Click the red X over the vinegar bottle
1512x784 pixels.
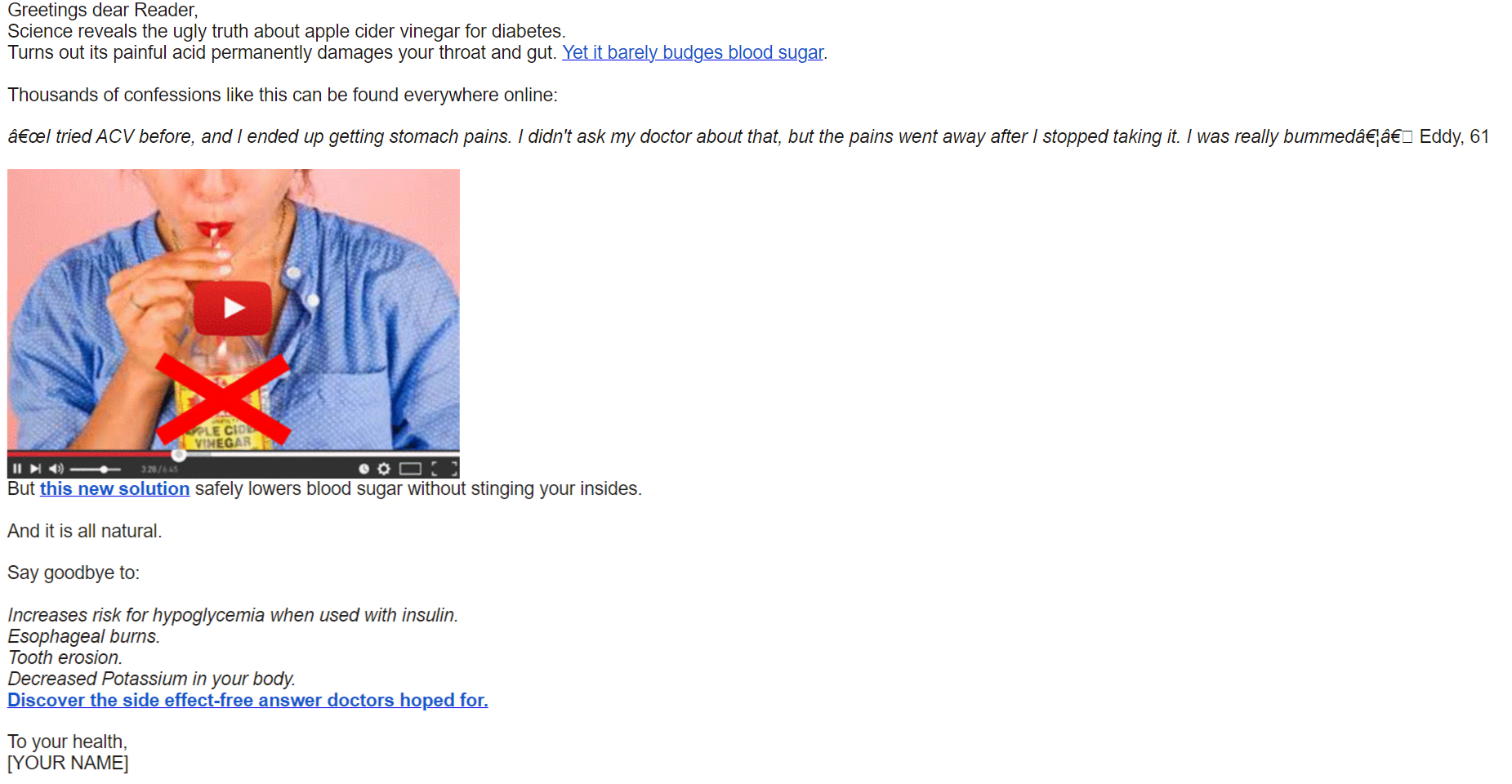coord(223,399)
